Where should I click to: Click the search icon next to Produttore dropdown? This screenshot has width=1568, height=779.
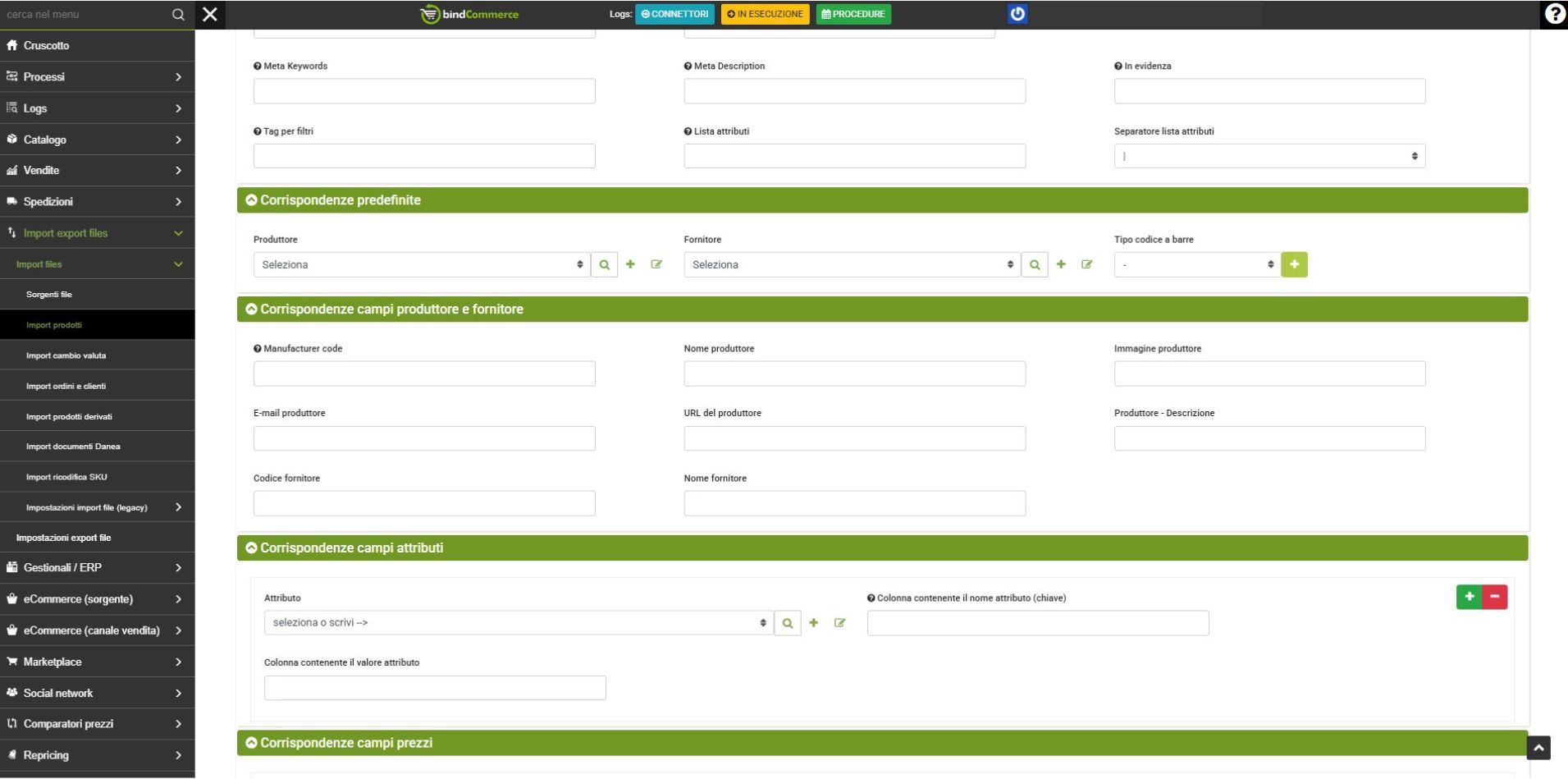coord(604,264)
